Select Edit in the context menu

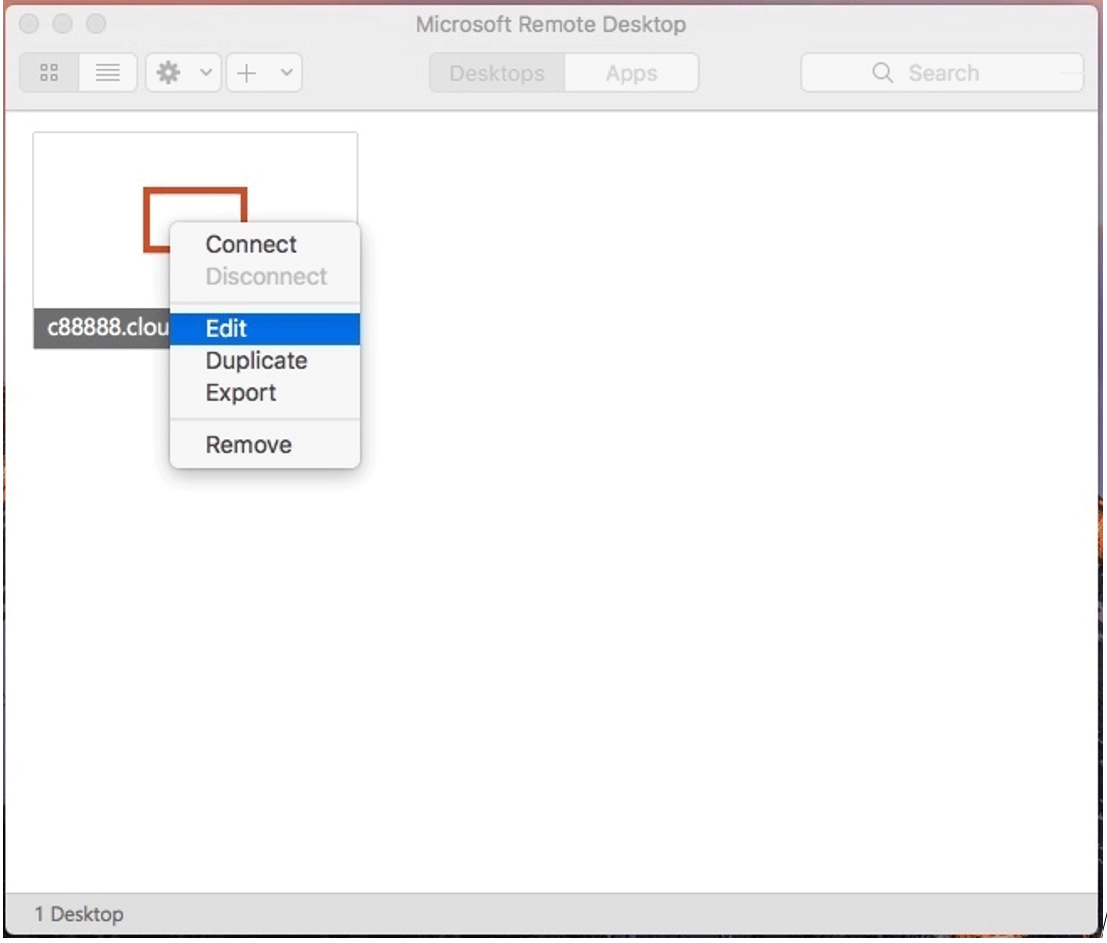[265, 329]
